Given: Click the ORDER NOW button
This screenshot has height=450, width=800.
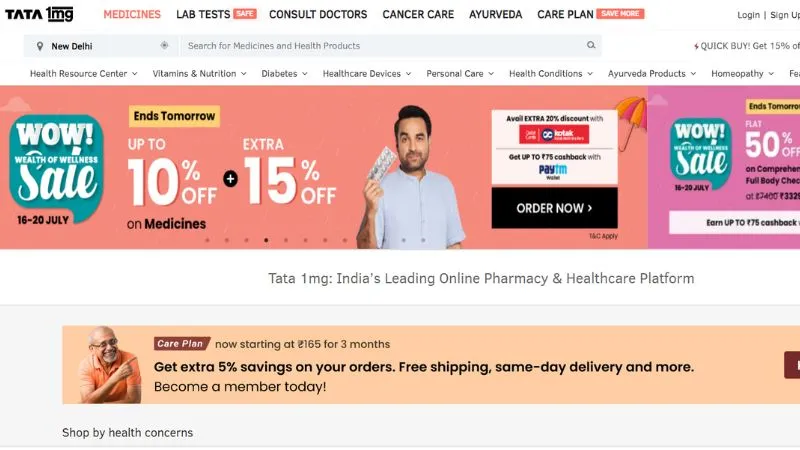Looking at the screenshot, I should click(x=555, y=208).
